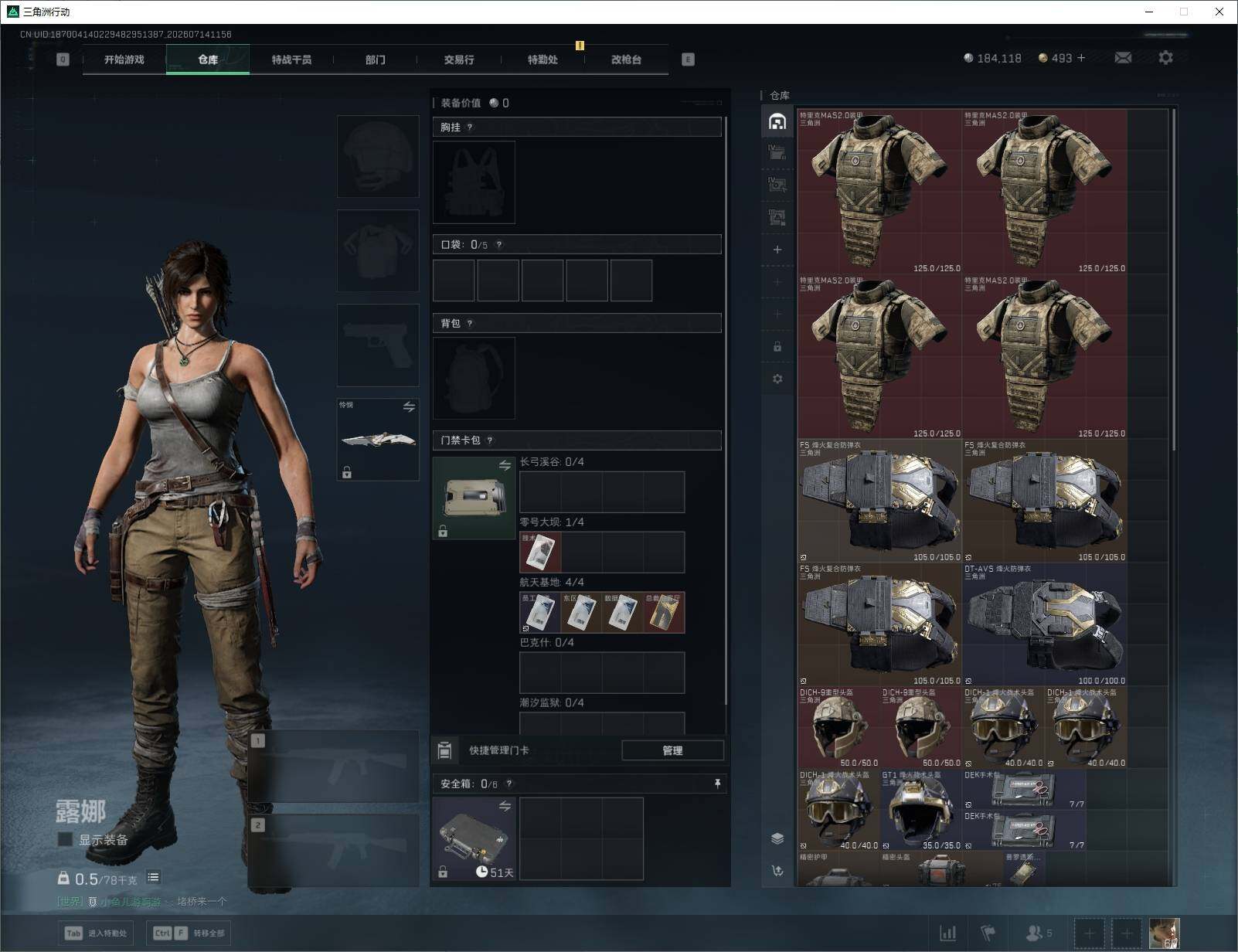Select the first IV expansion box icon
This screenshot has height=952, width=1238.
point(777,152)
